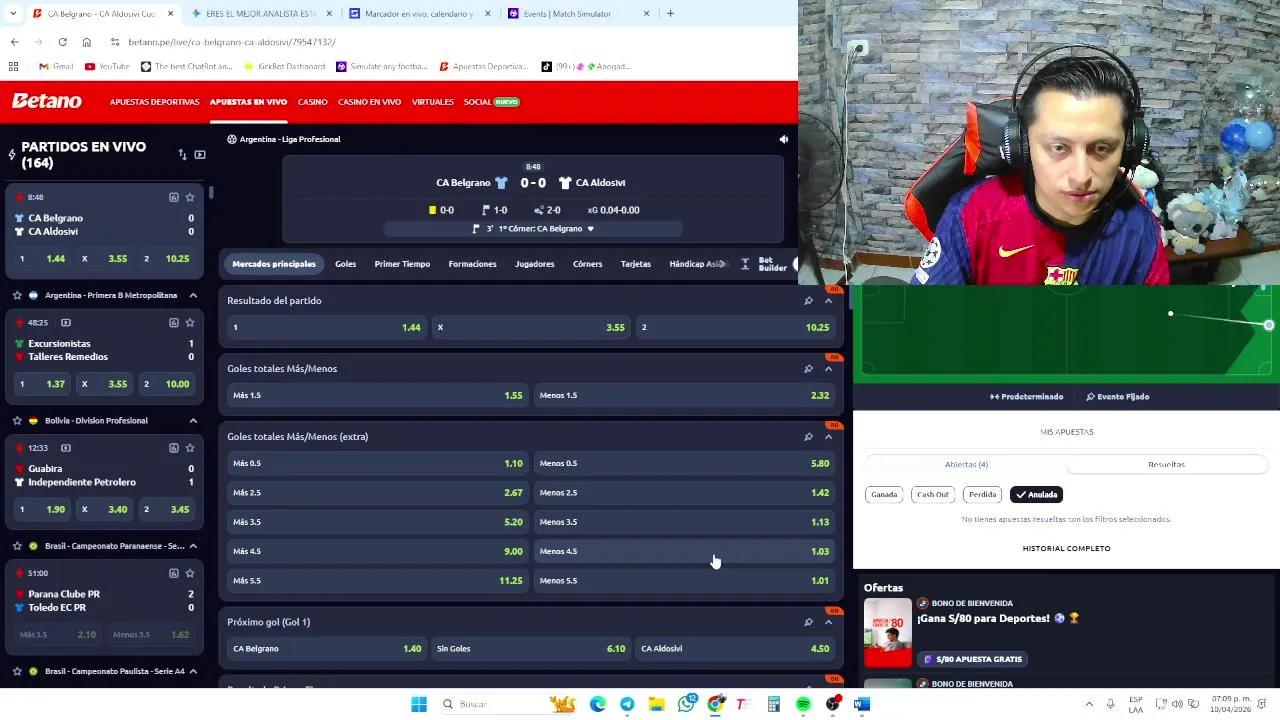1280x720 pixels.
Task: Open the Formaciones tab
Action: point(472,264)
